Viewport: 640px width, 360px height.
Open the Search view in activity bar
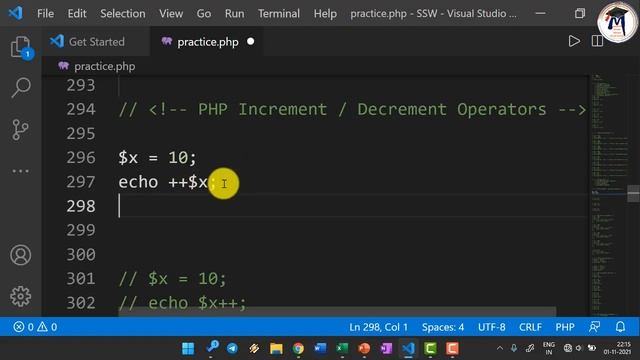coord(20,87)
